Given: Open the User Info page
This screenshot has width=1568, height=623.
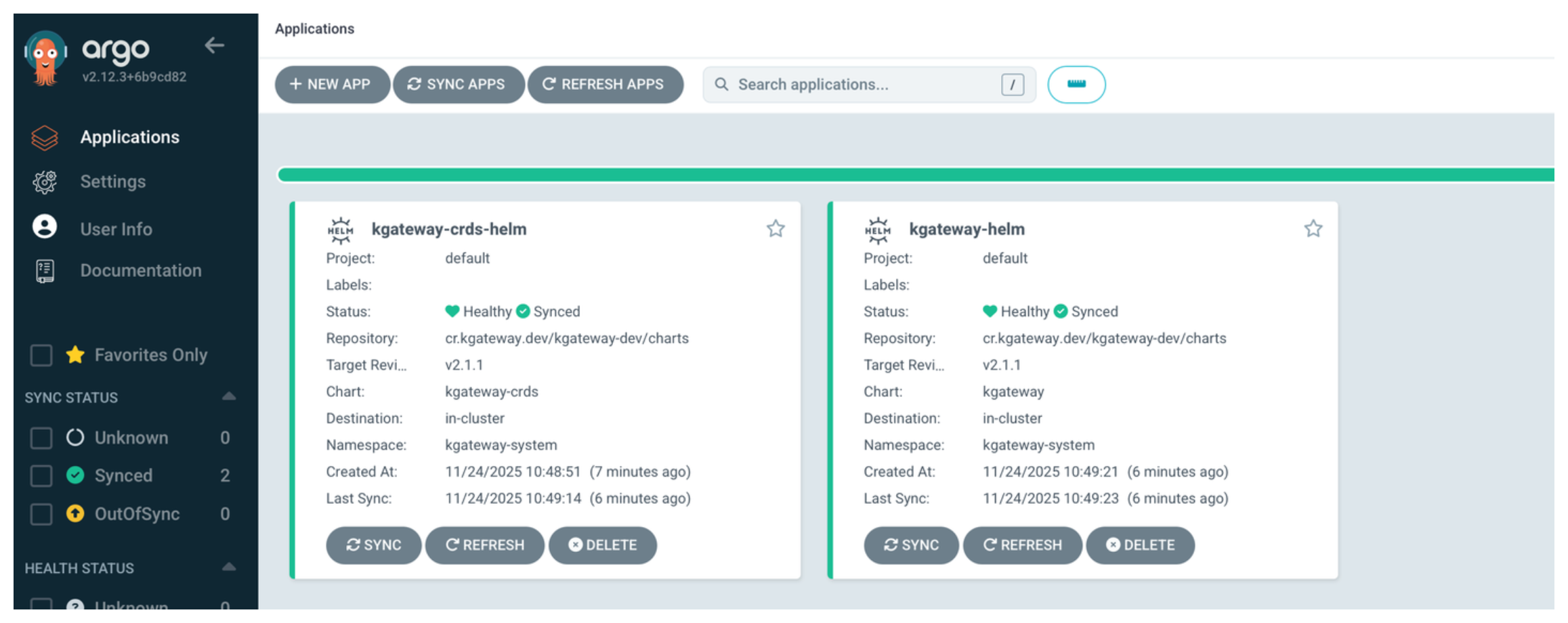Looking at the screenshot, I should coord(116,229).
